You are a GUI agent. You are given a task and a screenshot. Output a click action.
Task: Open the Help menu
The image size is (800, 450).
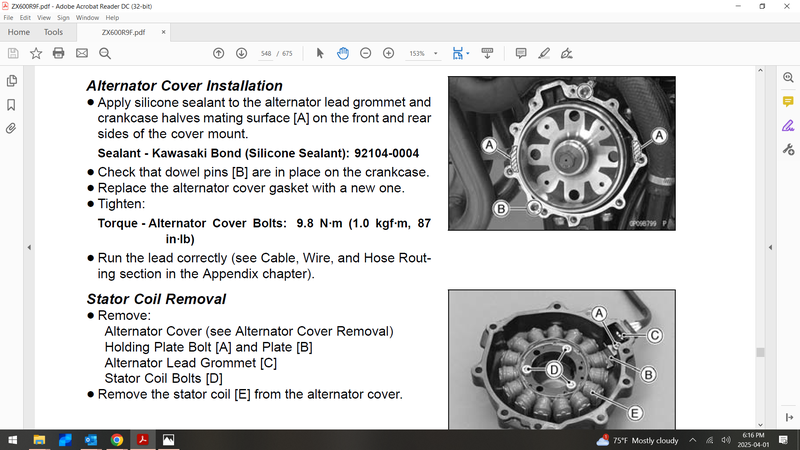[112, 17]
